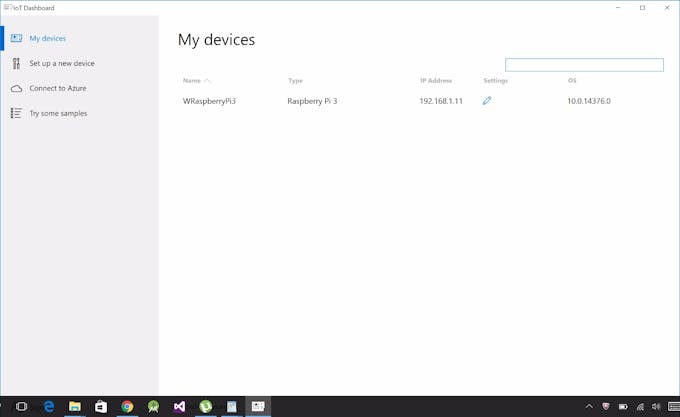This screenshot has width=680, height=417.
Task: Close the IoT Dashboard window
Action: tap(667, 8)
